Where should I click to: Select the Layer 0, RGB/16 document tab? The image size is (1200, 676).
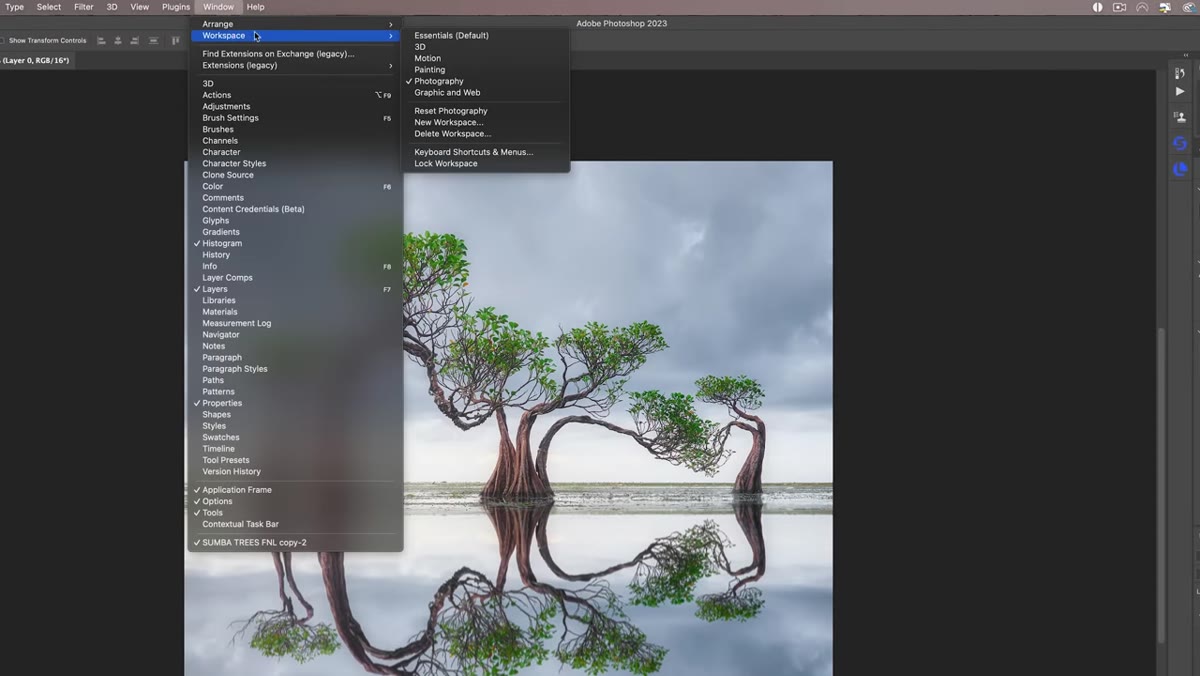point(35,61)
